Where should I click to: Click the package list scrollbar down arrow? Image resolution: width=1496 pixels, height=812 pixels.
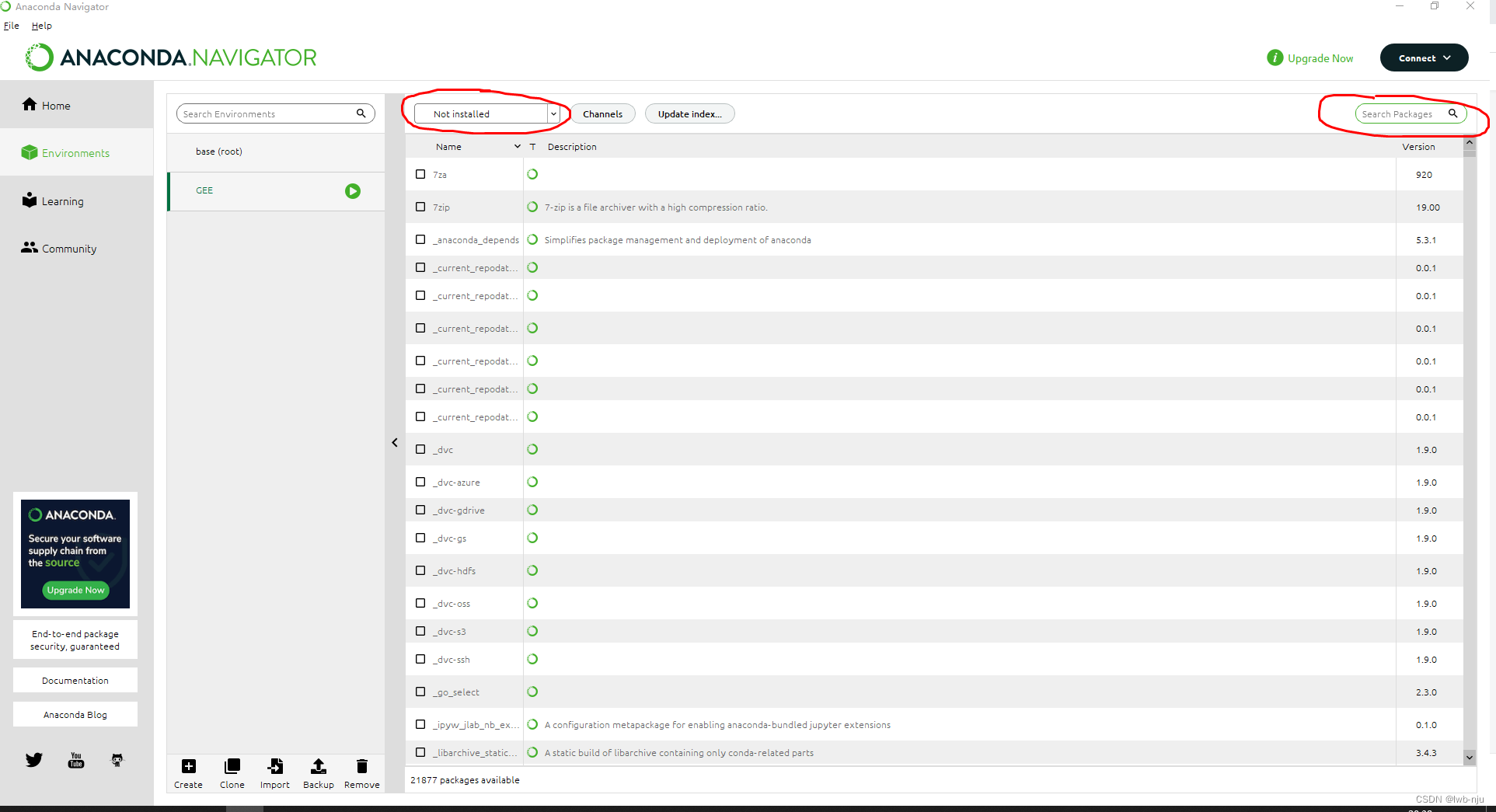click(1470, 756)
